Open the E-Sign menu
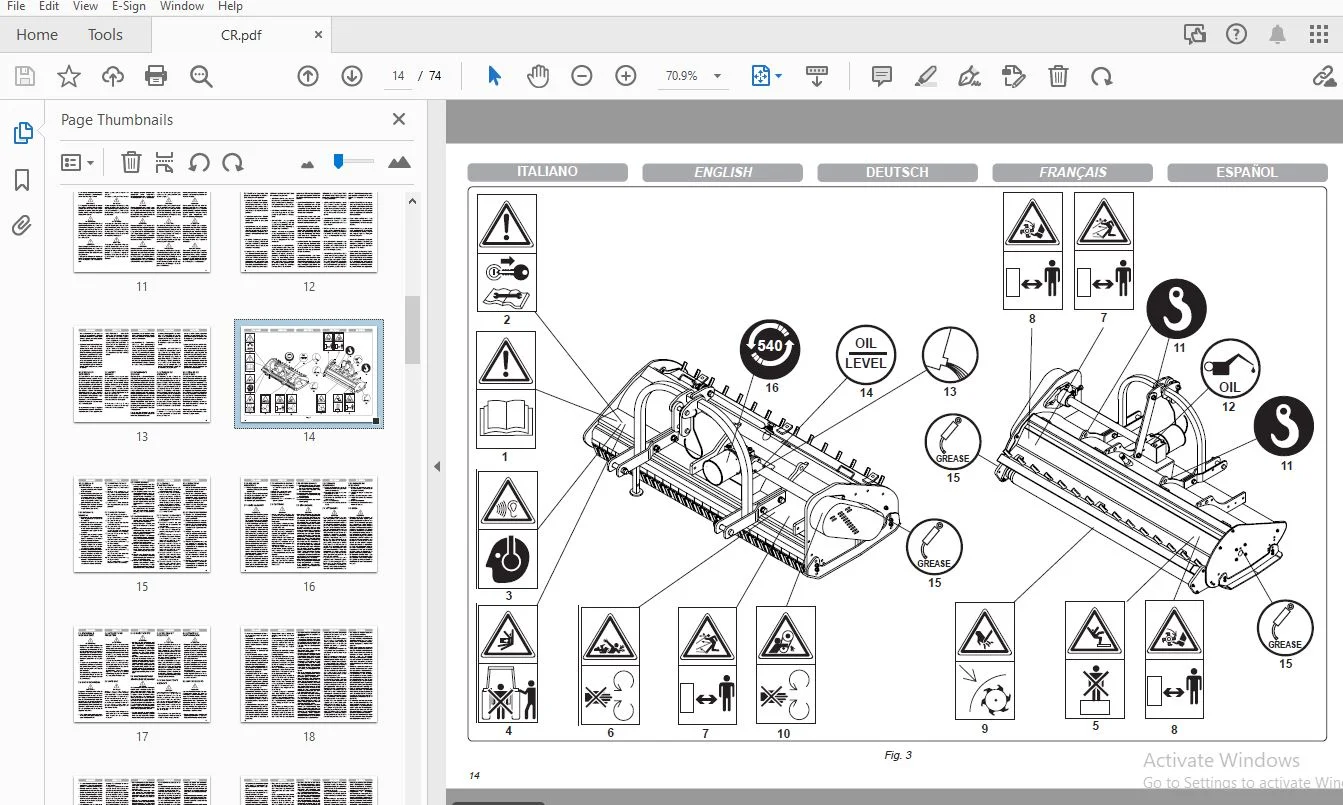Image resolution: width=1343 pixels, height=805 pixels. (129, 6)
